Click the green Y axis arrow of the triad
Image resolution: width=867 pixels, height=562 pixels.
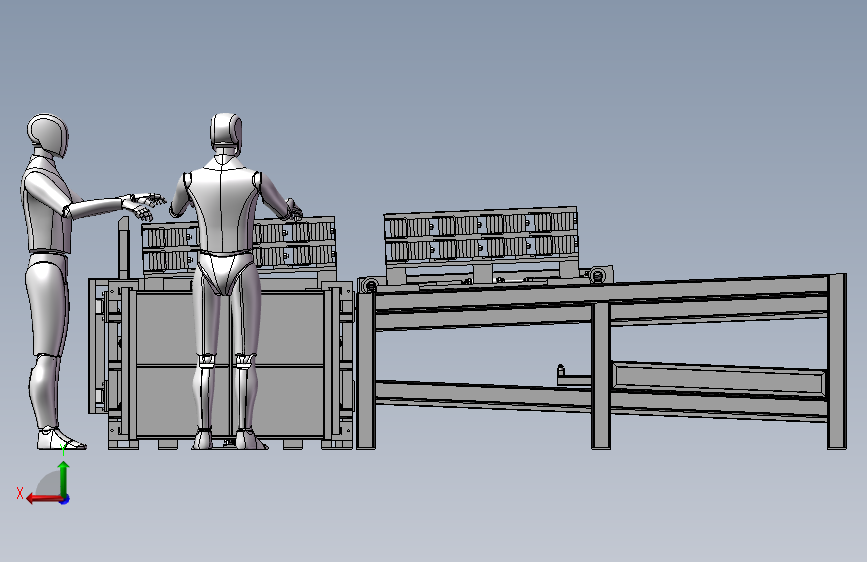coord(64,478)
